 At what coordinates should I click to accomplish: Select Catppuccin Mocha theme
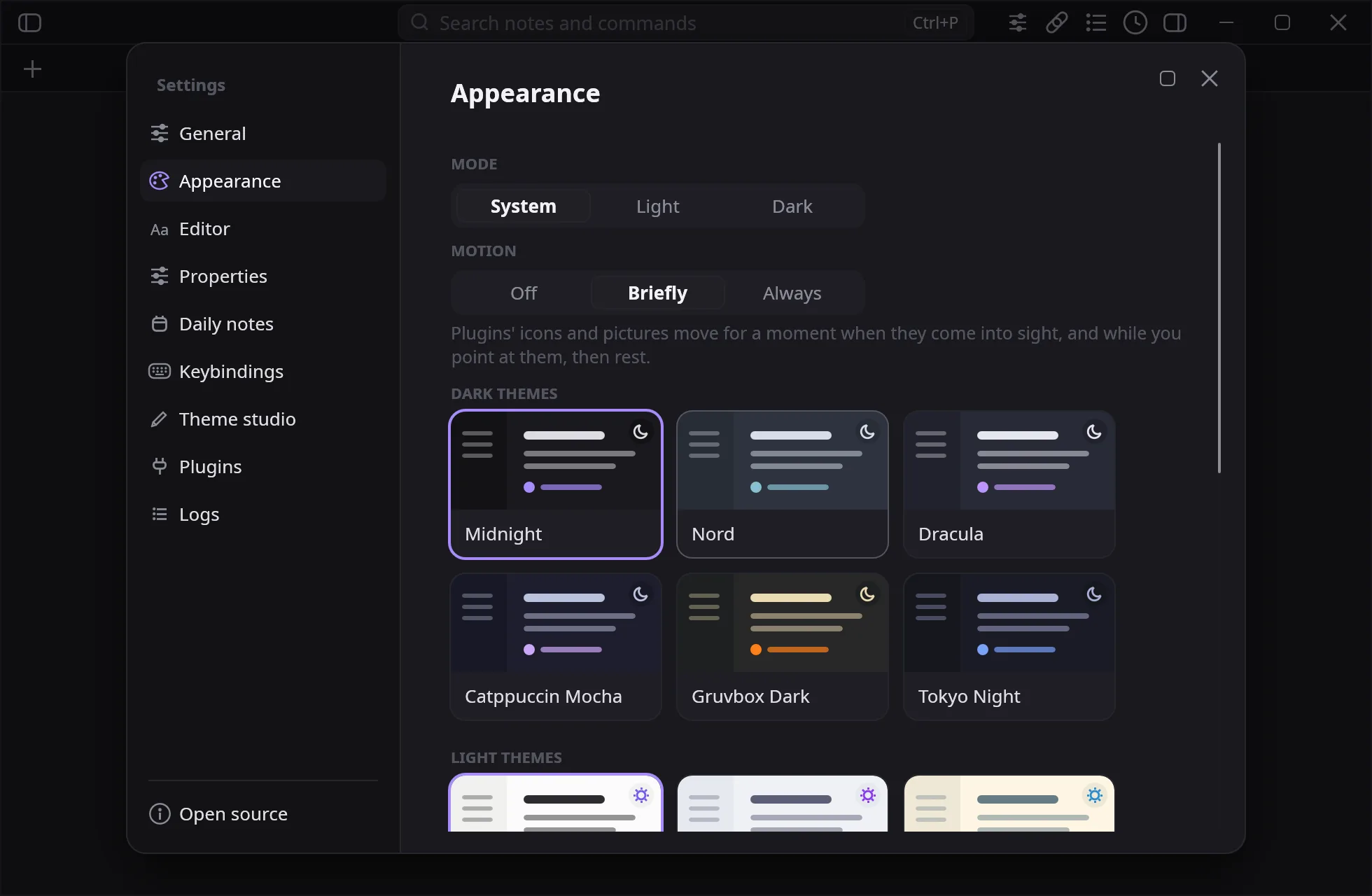tap(556, 647)
